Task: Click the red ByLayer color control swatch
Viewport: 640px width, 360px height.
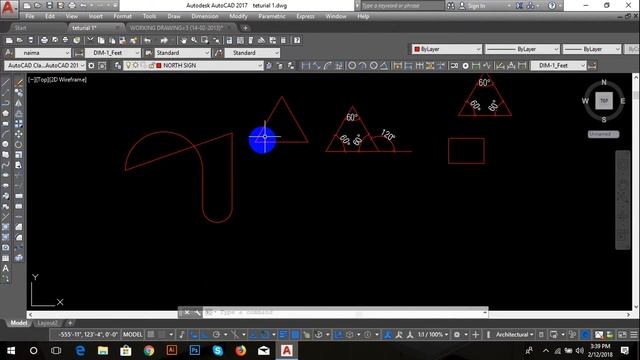Action: pyautogui.click(x=417, y=49)
